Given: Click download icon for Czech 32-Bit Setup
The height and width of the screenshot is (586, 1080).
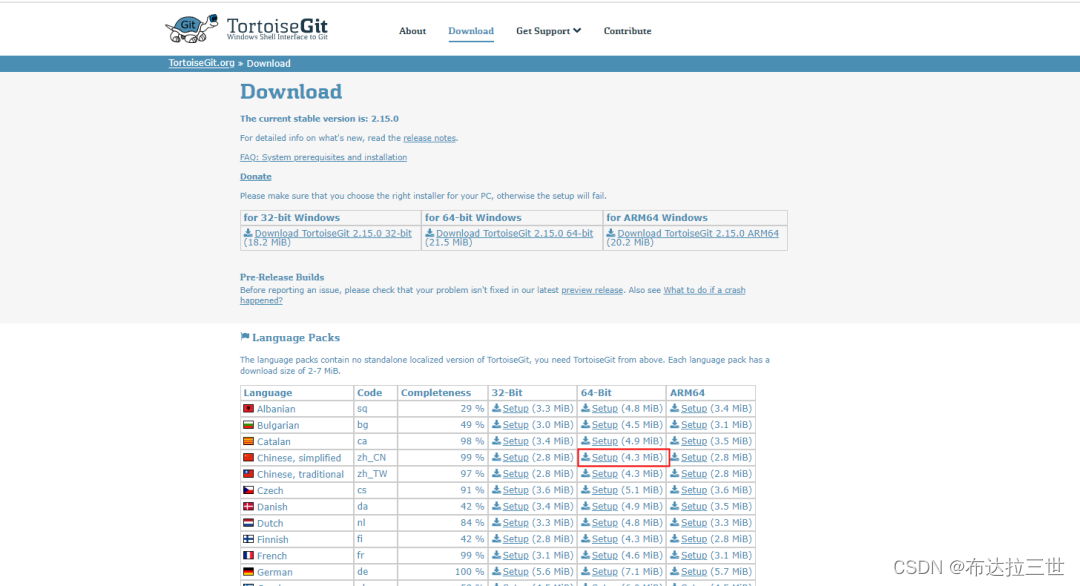Looking at the screenshot, I should coord(496,490).
